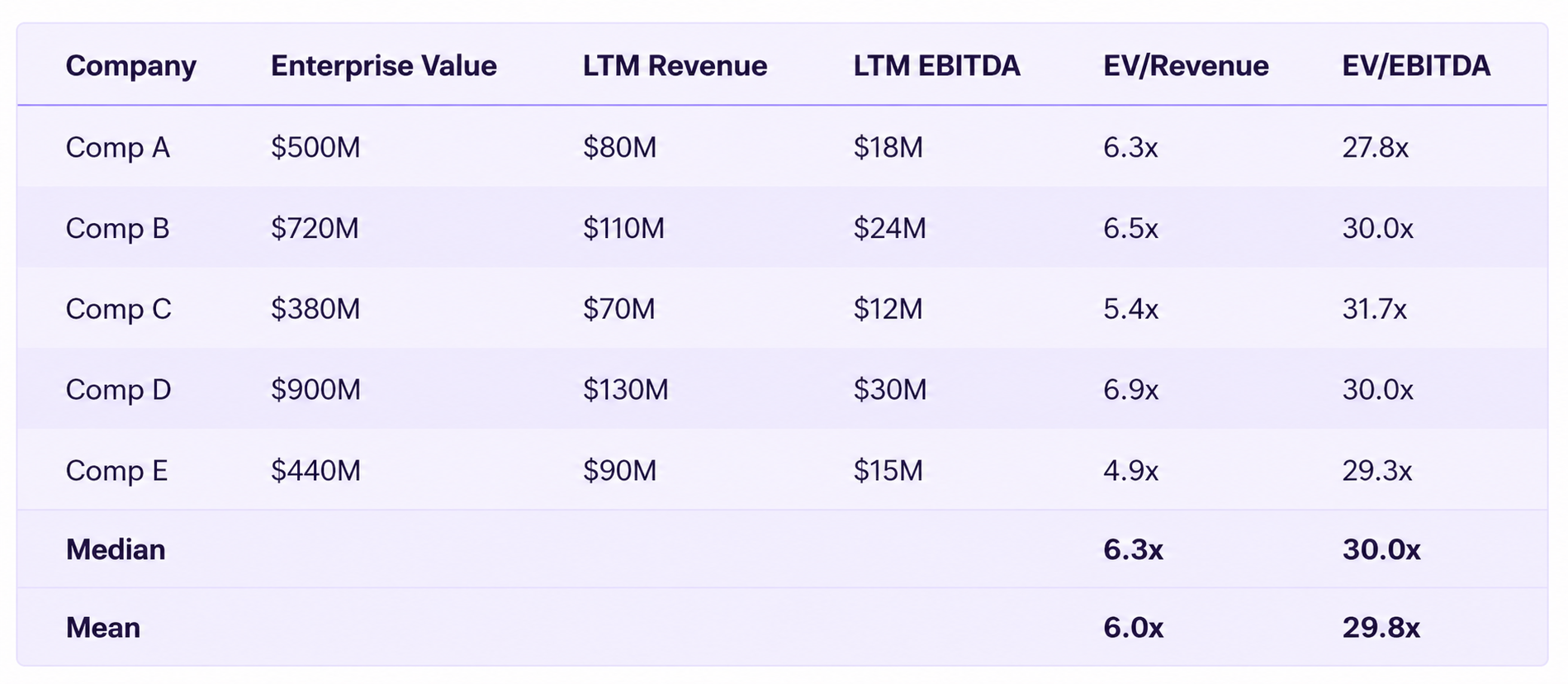Screen dimensions: 1568x684
Task: Click the EV/Revenue column header
Action: click(x=1186, y=66)
